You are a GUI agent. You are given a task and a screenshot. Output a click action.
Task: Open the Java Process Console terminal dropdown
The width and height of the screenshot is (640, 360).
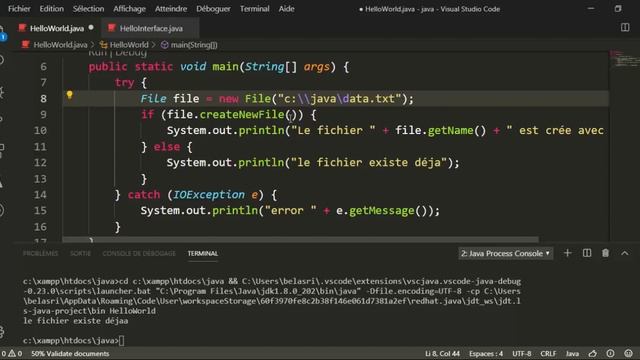[505, 253]
